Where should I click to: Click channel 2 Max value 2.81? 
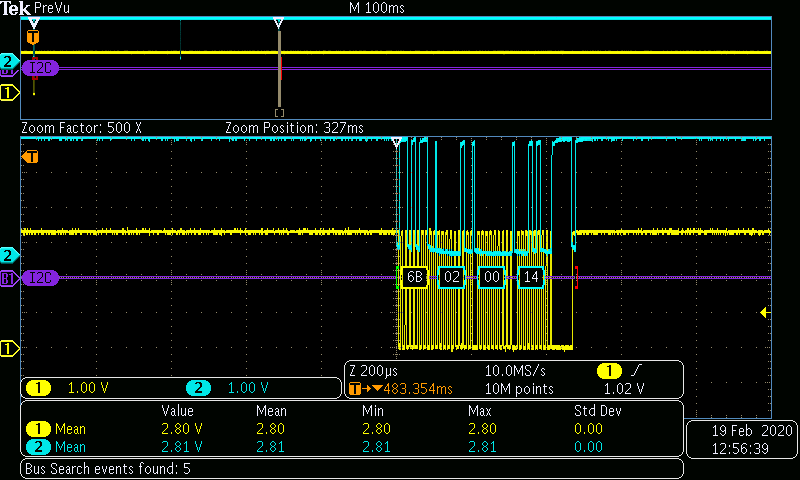482,447
